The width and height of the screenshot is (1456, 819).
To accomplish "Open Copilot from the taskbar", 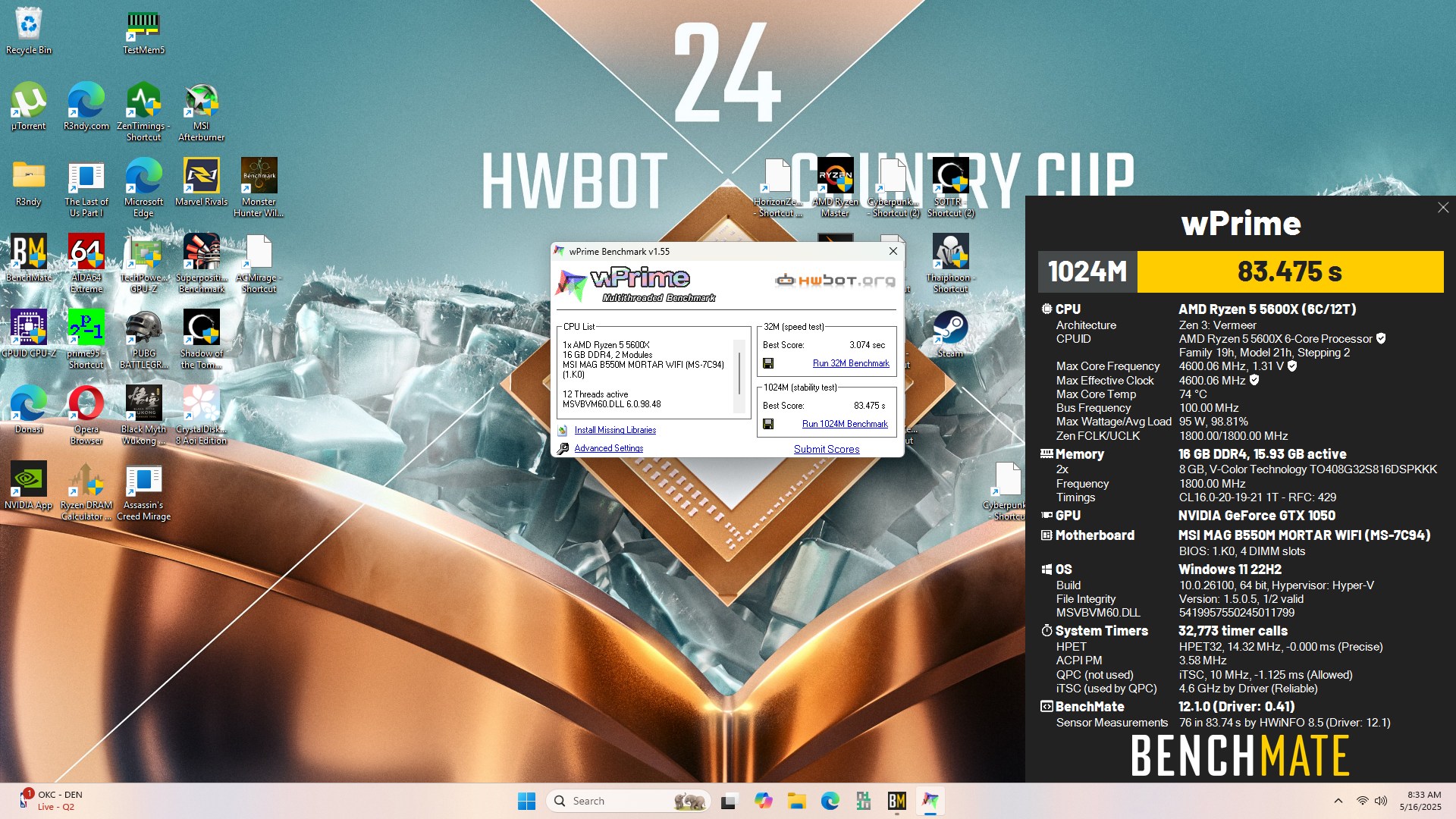I will tap(763, 801).
